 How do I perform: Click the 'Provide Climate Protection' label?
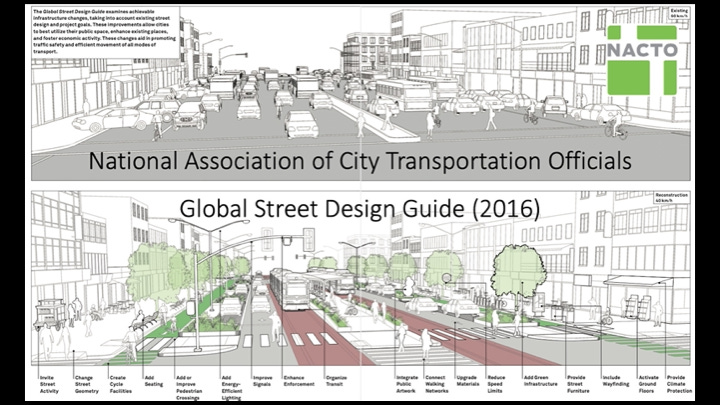680,384
